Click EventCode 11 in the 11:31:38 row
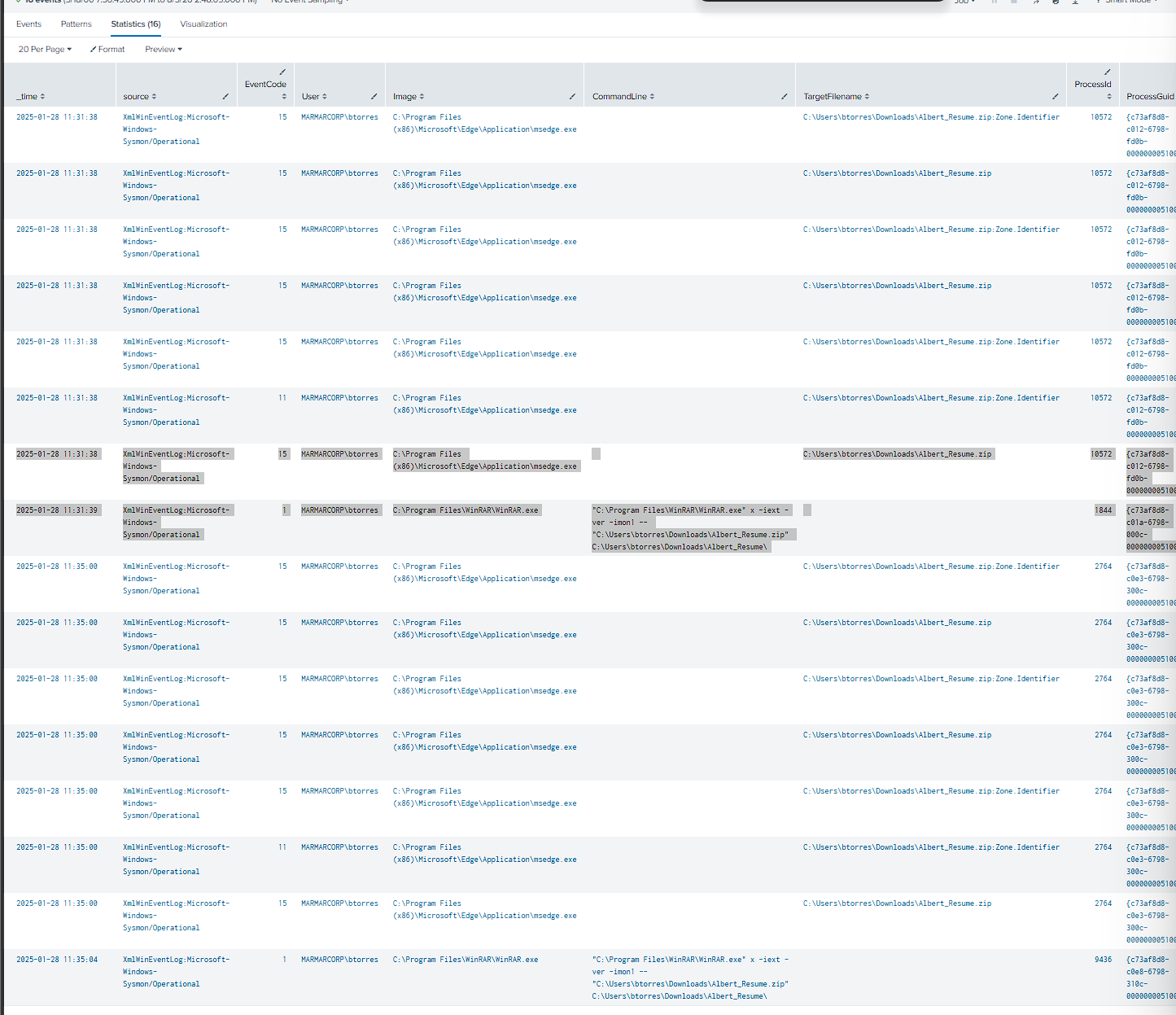Viewport: 1176px width, 1015px height. point(282,398)
